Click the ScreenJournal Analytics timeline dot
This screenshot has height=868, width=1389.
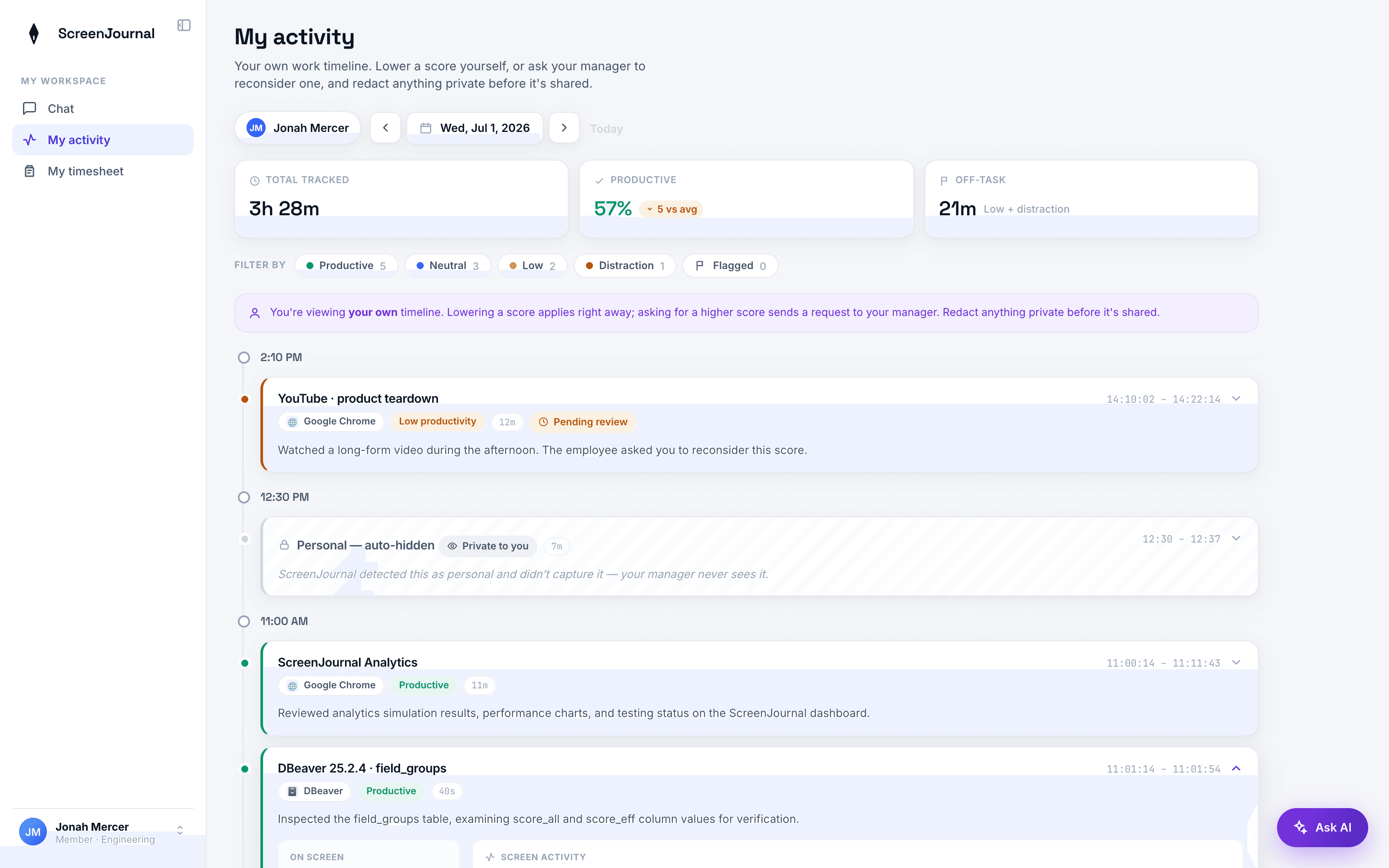245,663
